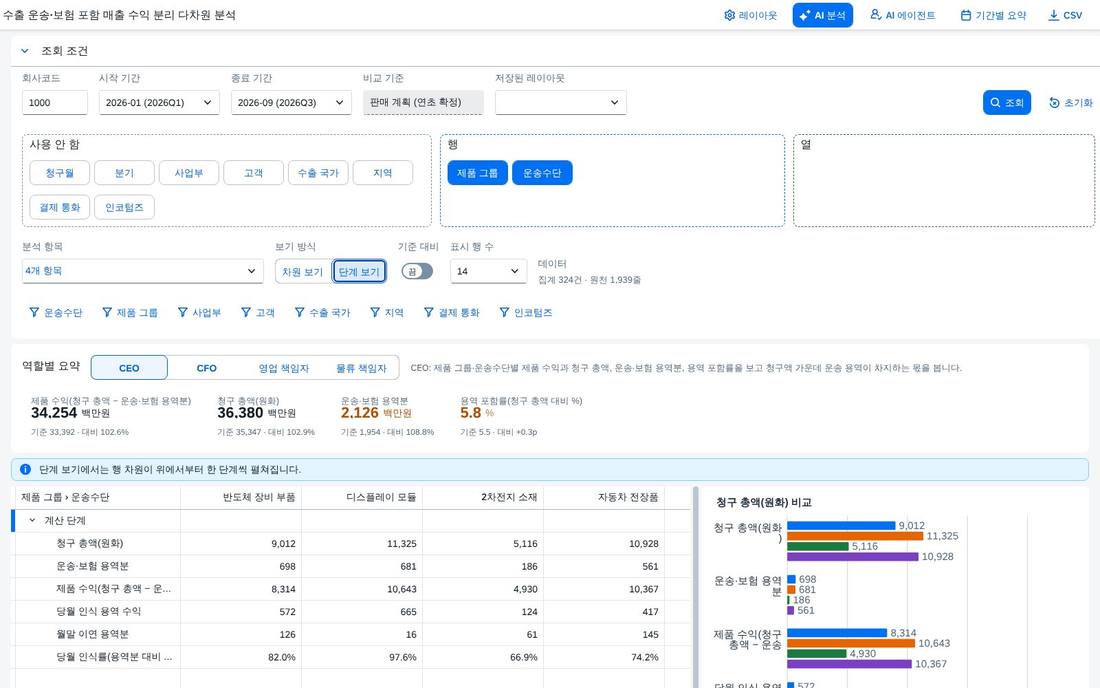This screenshot has width=1100, height=688.
Task: Click the blue 9,012 chart bar
Action: coord(841,525)
